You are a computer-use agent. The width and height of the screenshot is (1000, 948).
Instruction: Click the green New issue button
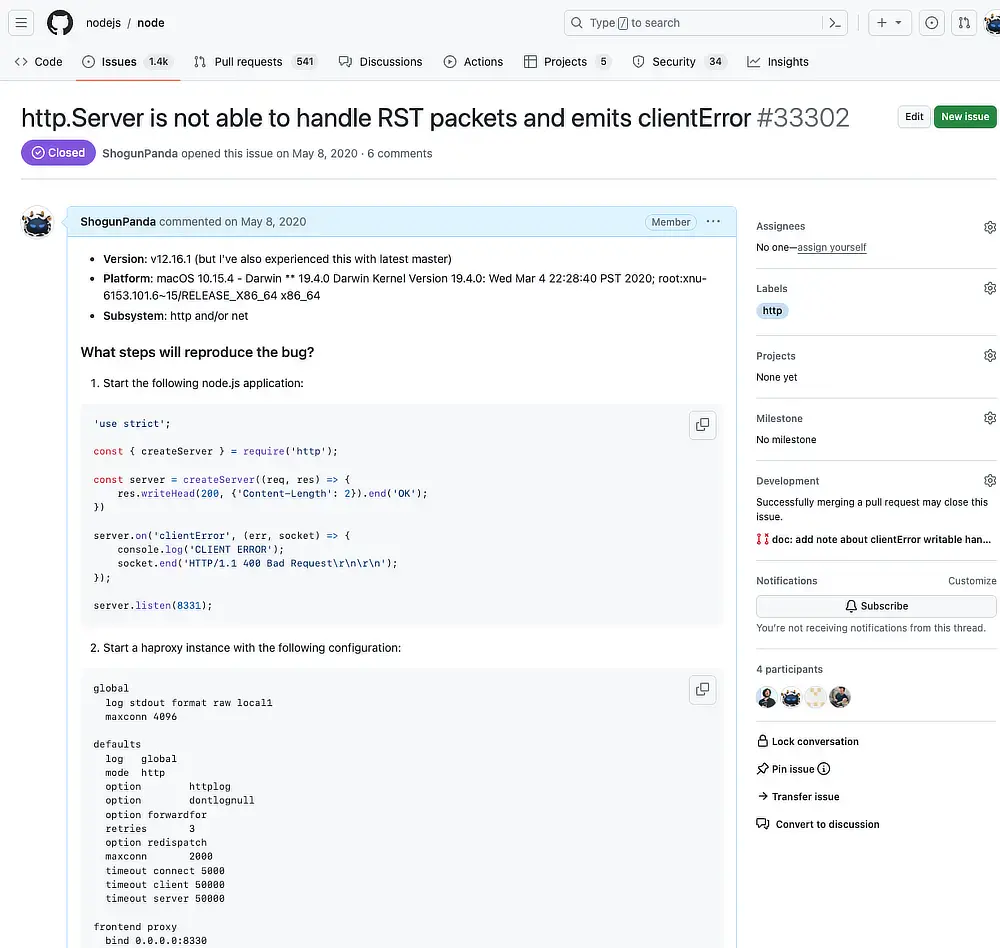pyautogui.click(x=964, y=117)
